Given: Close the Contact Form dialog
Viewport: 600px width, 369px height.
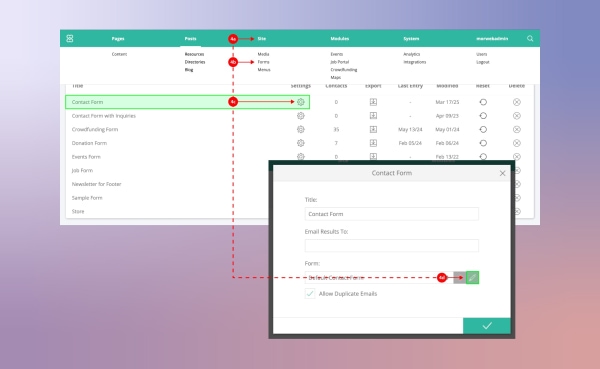Looking at the screenshot, I should point(502,173).
